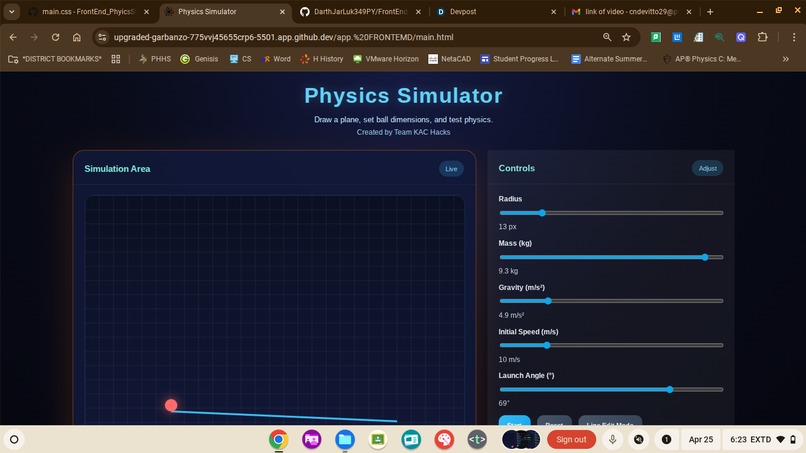This screenshot has height=453, width=806.
Task: Open the Files app from the shelf
Action: pos(345,440)
